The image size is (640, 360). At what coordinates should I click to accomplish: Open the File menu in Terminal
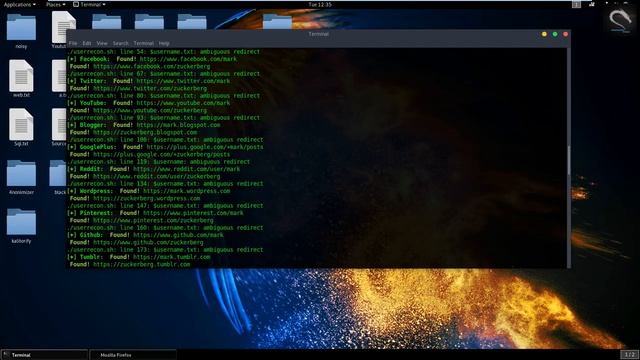click(x=73, y=43)
